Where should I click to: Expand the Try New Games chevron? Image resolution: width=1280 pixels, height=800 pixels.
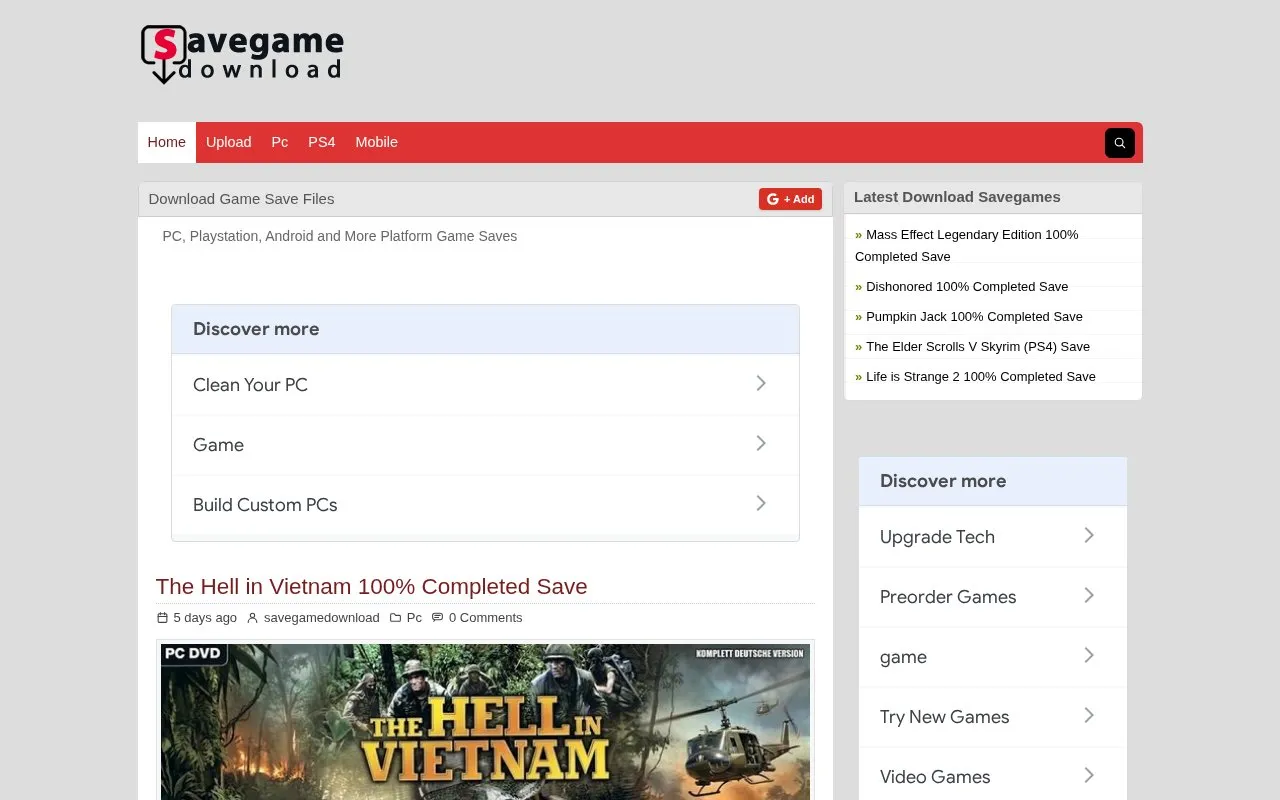[x=1089, y=715]
